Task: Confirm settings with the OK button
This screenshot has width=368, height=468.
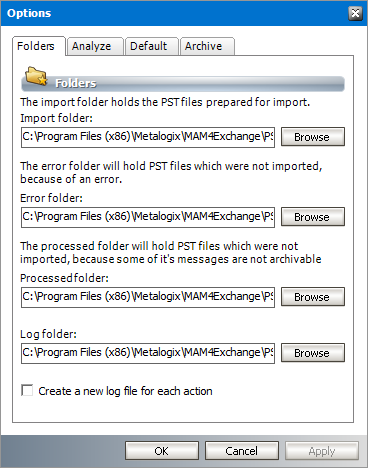Action: tap(162, 451)
